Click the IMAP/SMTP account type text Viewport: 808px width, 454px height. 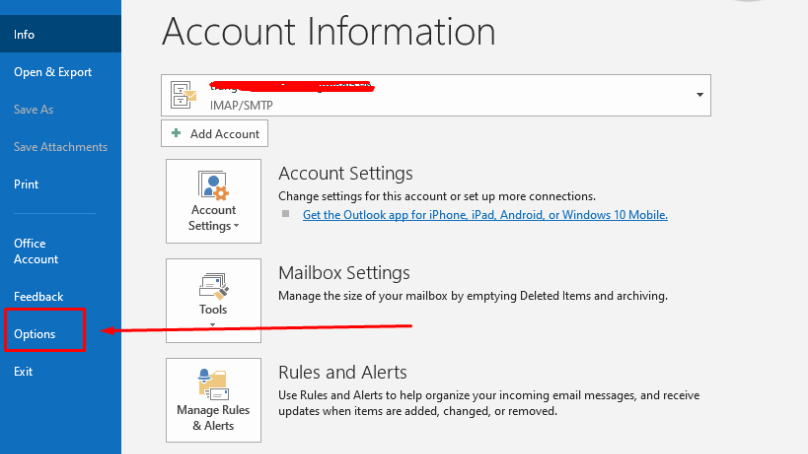pyautogui.click(x=241, y=105)
